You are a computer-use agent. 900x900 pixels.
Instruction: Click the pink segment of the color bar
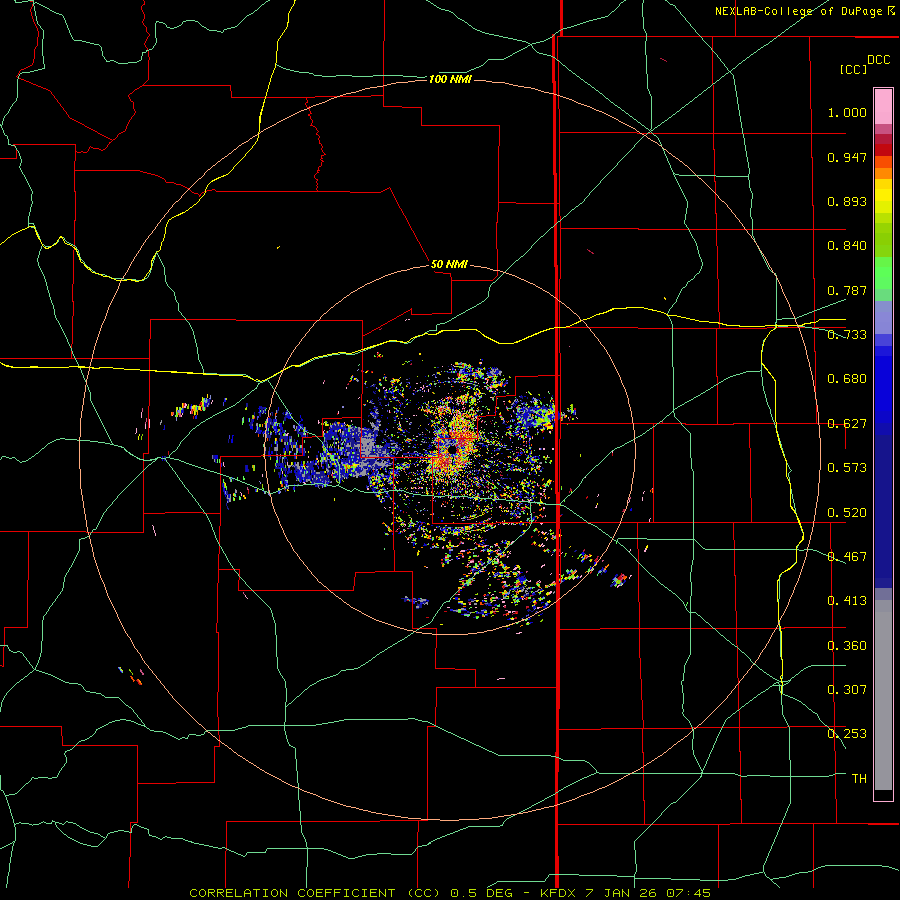pos(883,107)
